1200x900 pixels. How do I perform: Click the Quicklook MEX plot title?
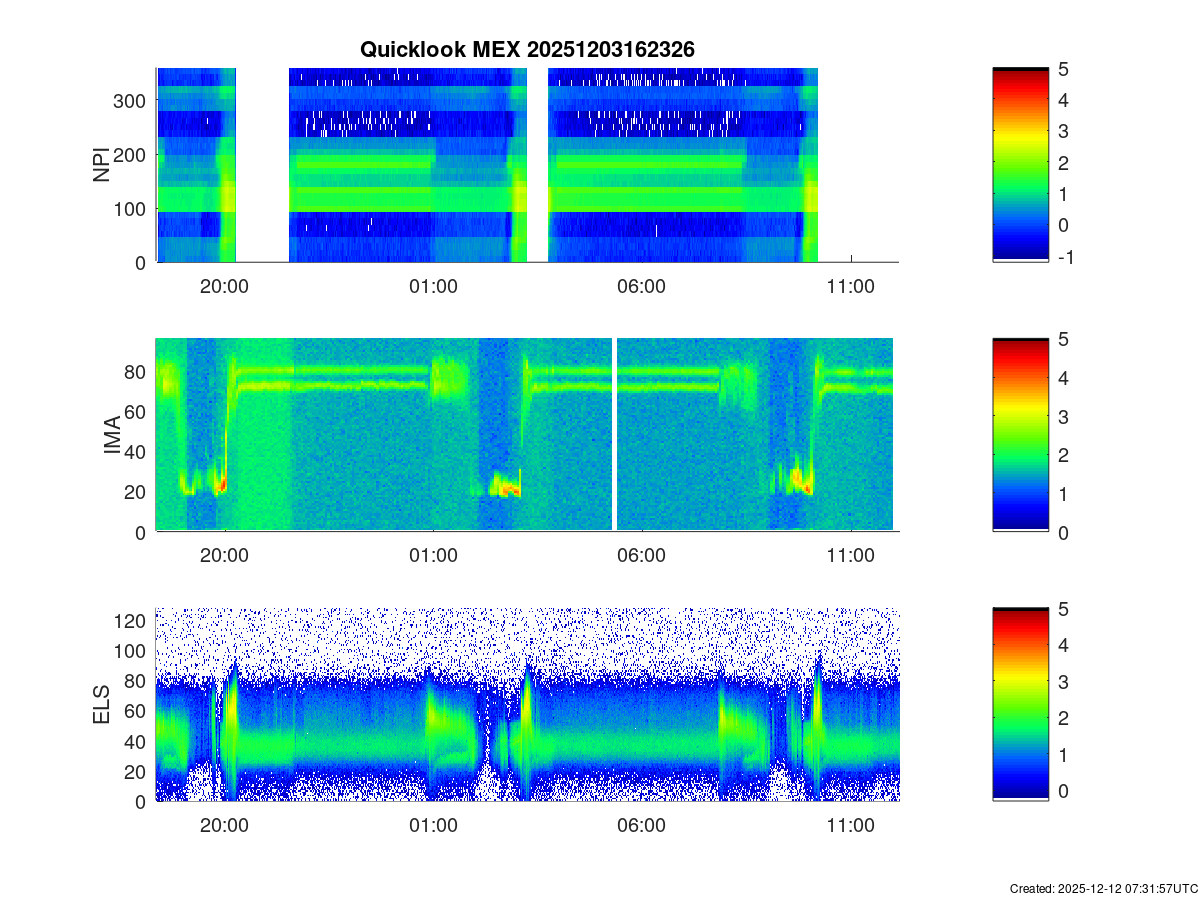pyautogui.click(x=527, y=49)
